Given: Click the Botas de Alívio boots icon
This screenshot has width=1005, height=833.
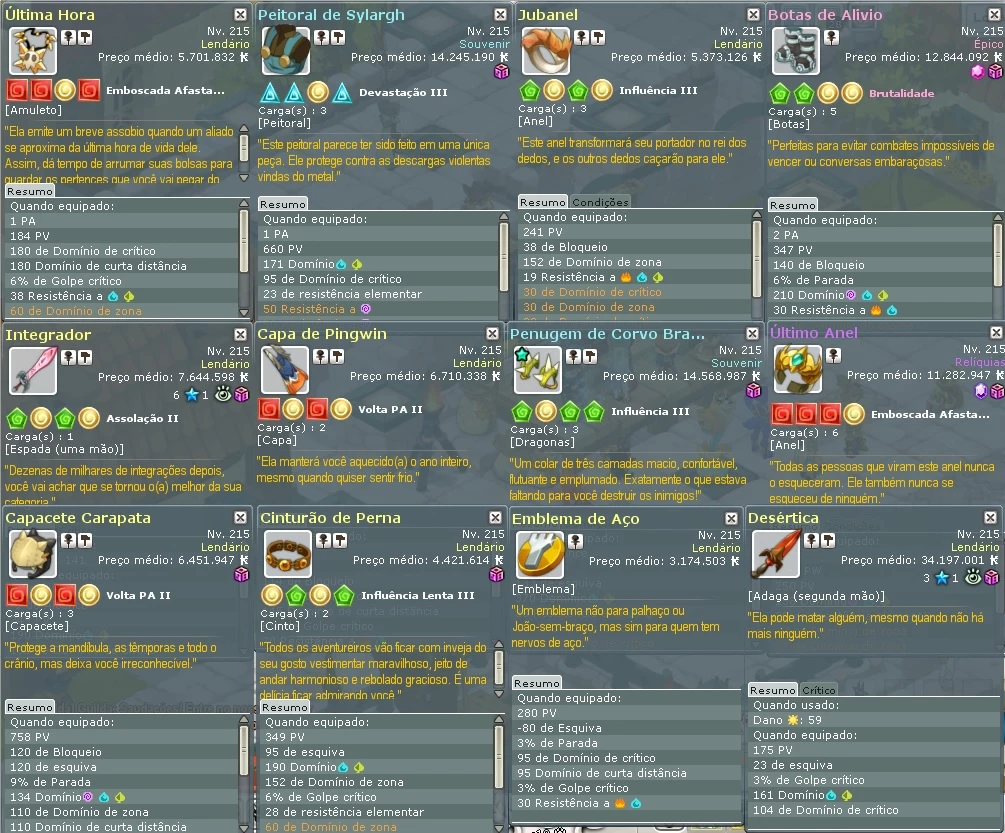Looking at the screenshot, I should (796, 51).
